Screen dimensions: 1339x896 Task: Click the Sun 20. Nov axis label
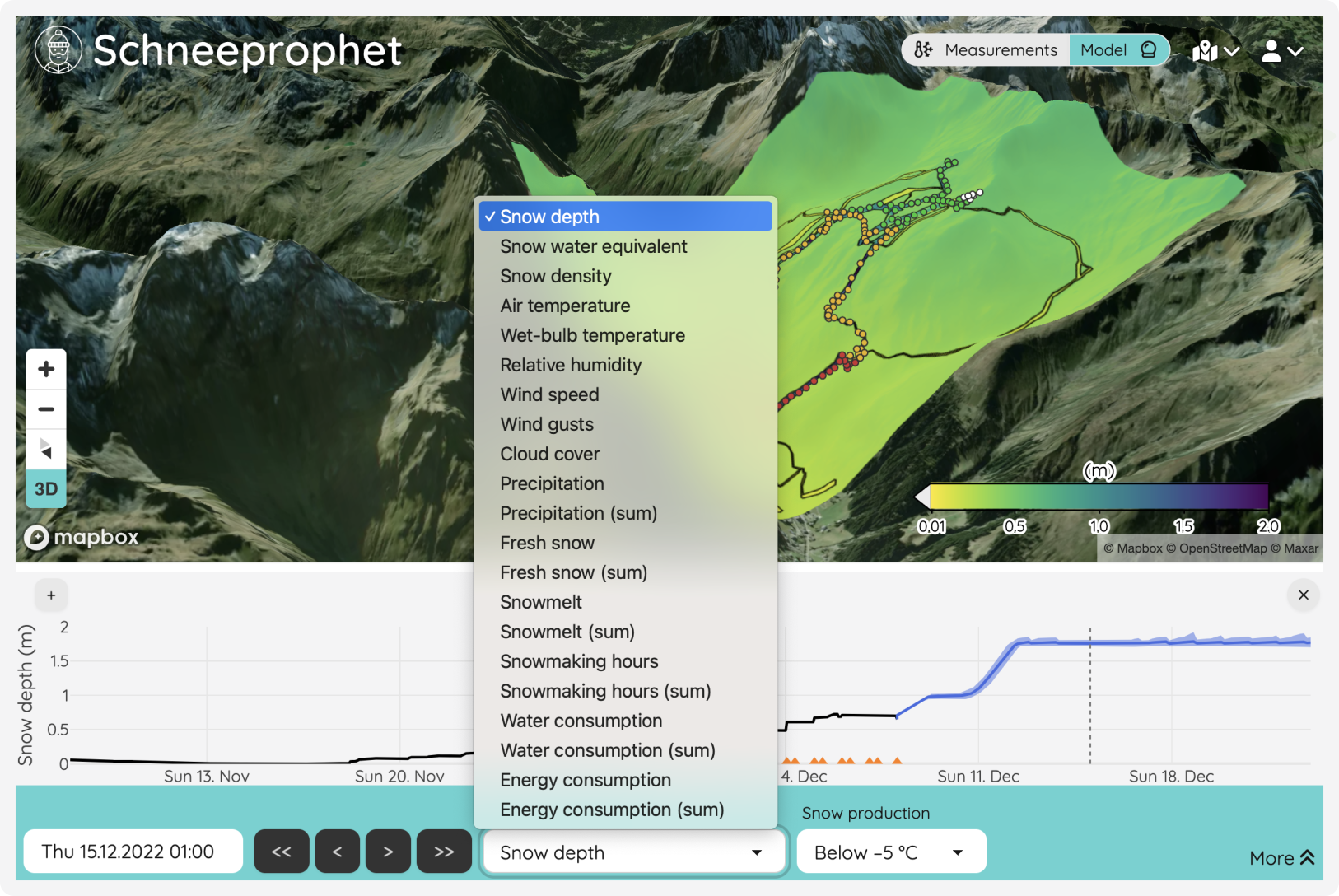(399, 777)
